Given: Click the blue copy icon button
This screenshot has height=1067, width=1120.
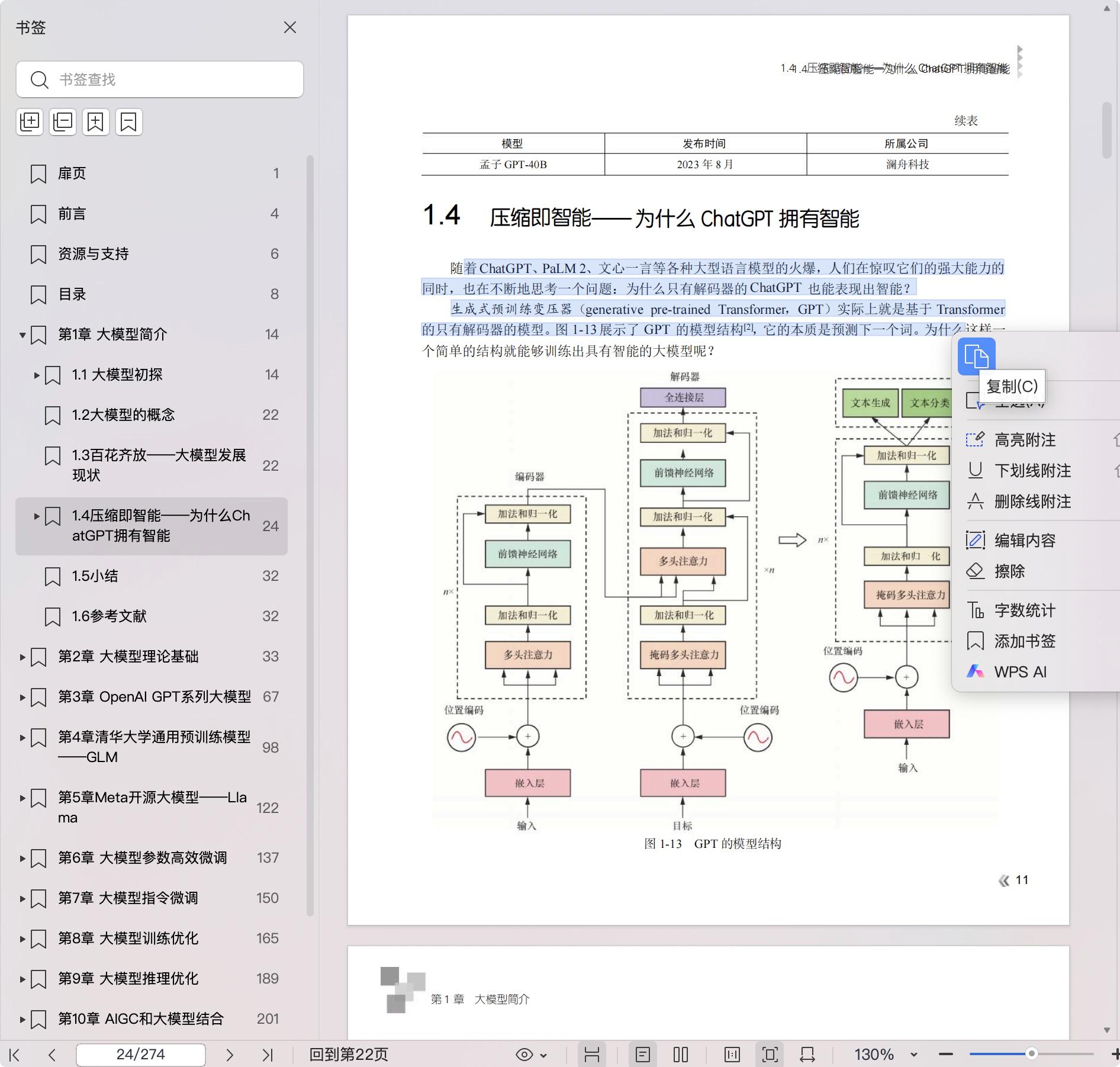Looking at the screenshot, I should [976, 356].
